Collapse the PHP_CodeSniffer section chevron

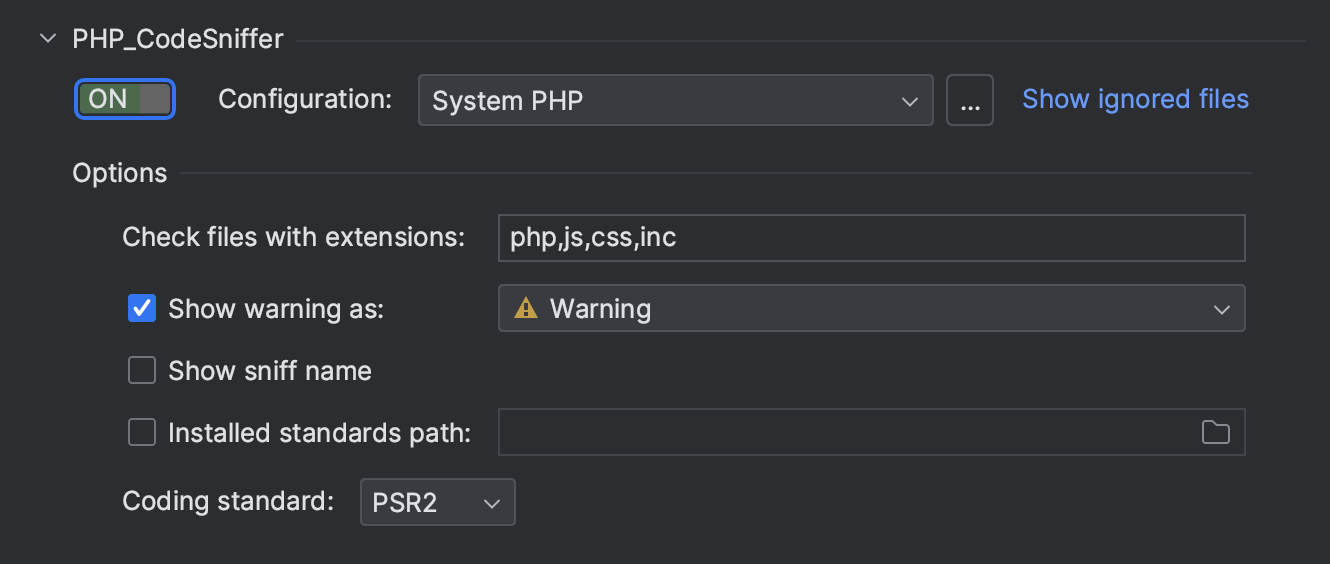(47, 39)
